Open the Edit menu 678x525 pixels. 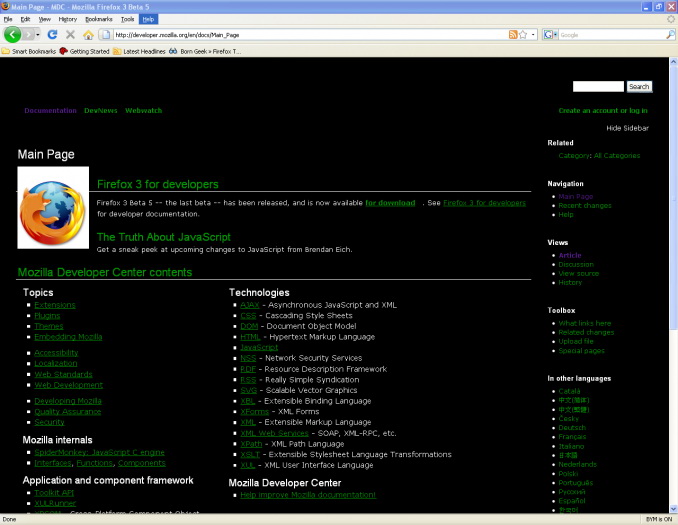coord(26,19)
